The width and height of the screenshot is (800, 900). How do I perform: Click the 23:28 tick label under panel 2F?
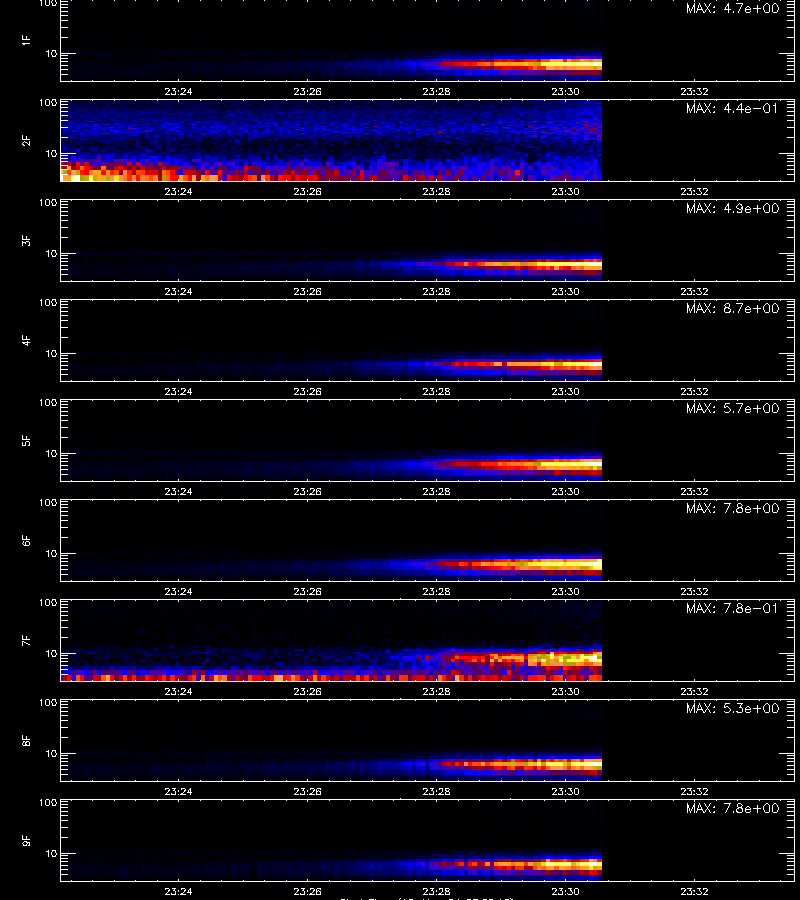click(x=436, y=191)
